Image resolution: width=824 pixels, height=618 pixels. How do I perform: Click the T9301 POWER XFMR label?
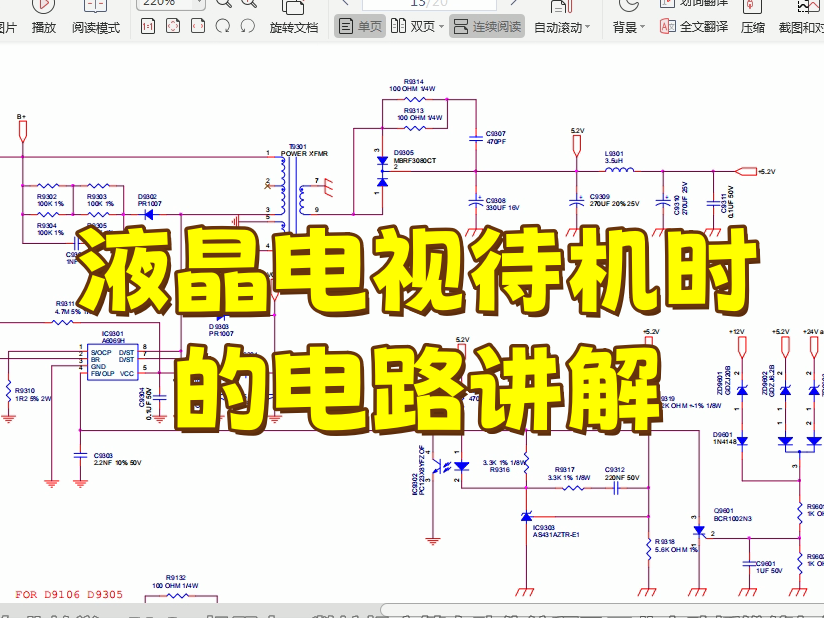click(304, 150)
